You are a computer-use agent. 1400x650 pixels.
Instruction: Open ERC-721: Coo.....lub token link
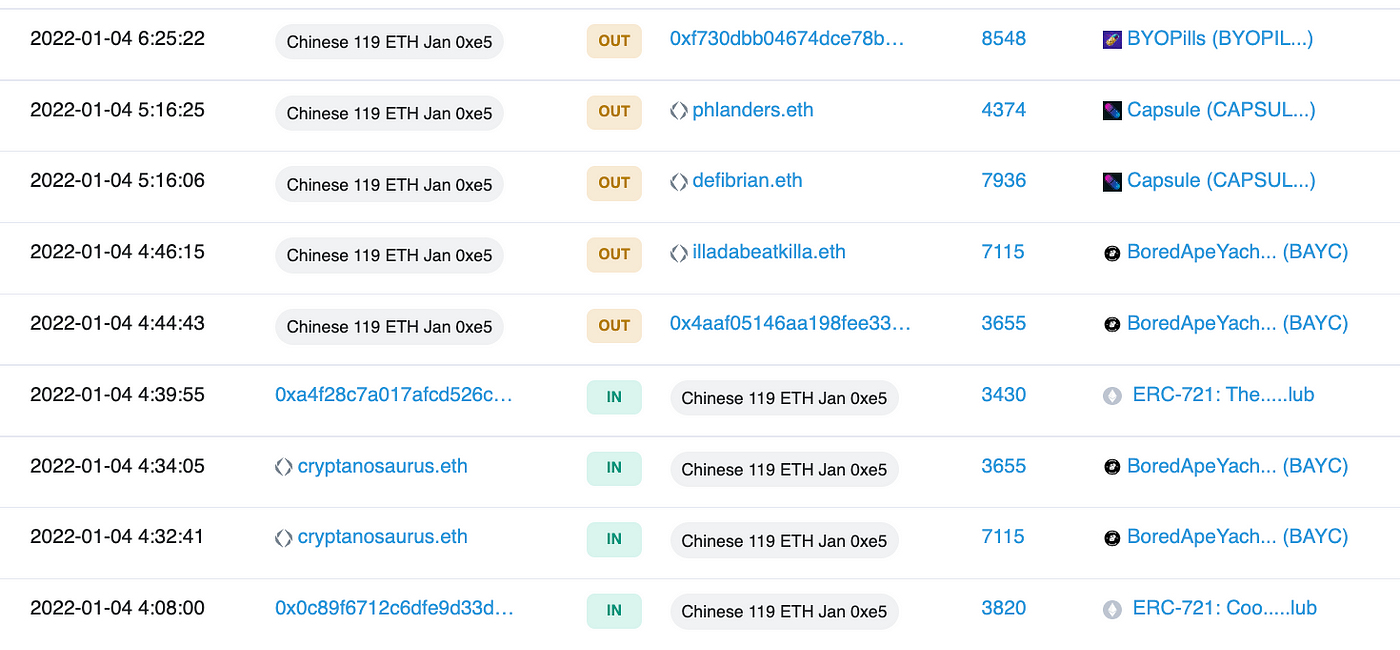[x=1225, y=608]
